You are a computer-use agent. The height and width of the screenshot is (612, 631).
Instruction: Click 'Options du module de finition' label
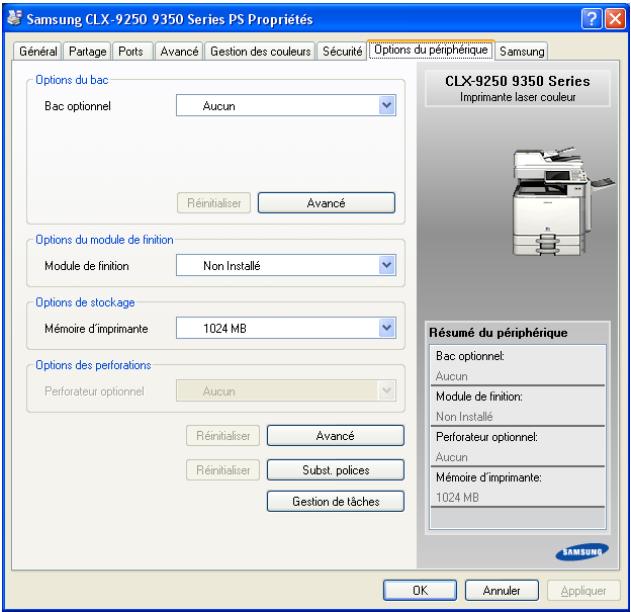104,239
